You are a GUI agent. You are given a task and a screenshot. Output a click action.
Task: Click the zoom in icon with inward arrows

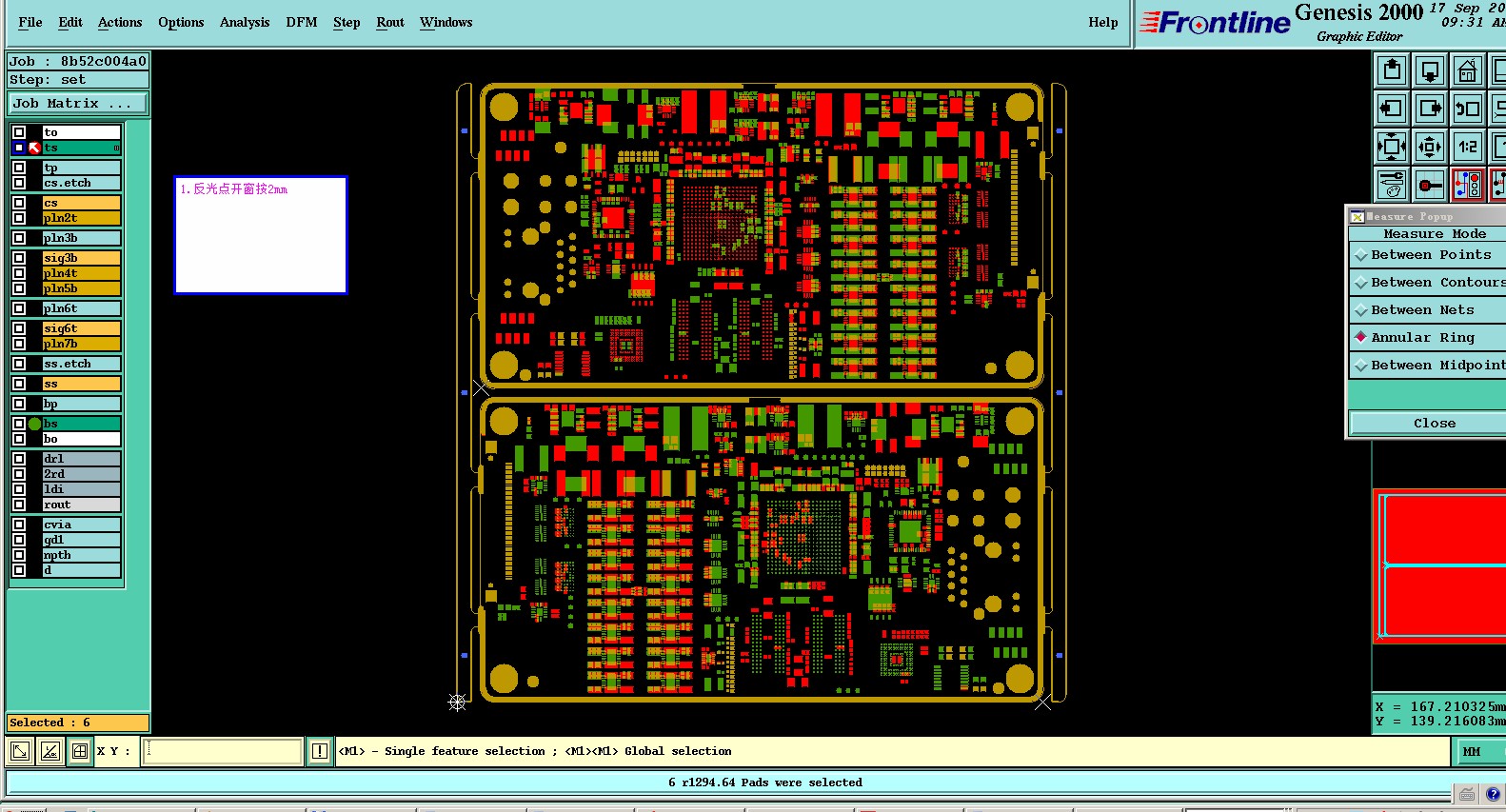tap(1392, 147)
